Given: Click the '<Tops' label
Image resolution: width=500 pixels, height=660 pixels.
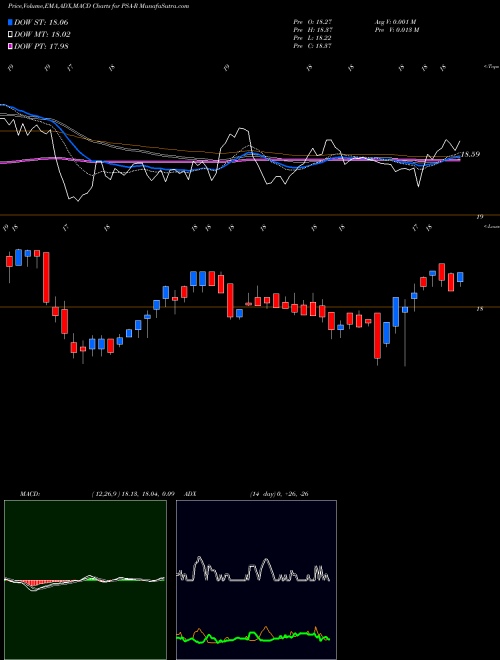Looking at the screenshot, I should coord(491,67).
